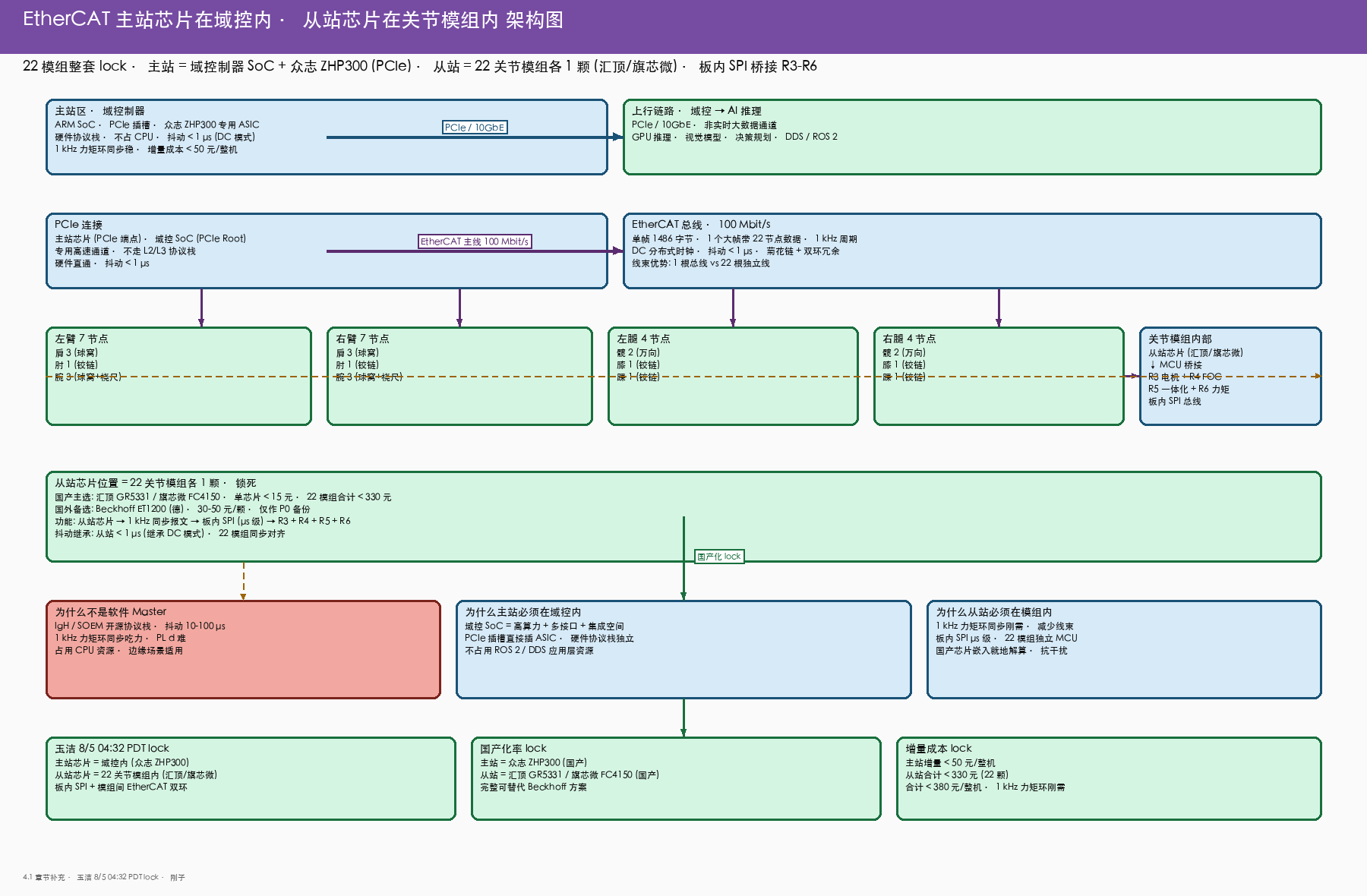The height and width of the screenshot is (896, 1367).
Task: Click the '关节模组内部' box heading
Action: pyautogui.click(x=1180, y=339)
